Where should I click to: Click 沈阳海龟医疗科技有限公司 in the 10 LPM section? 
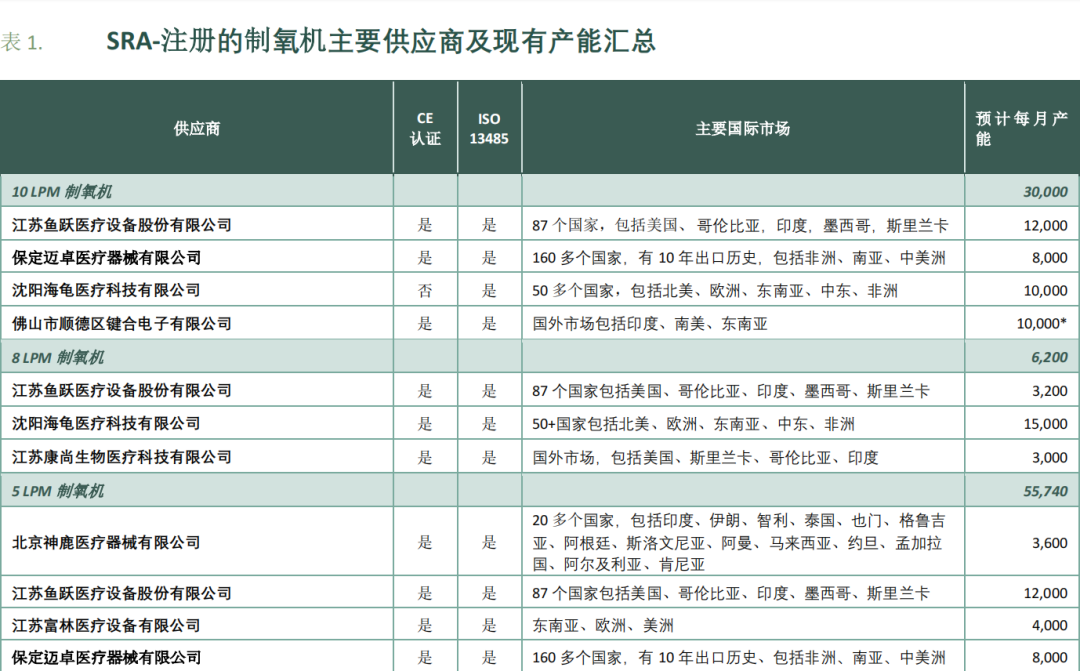click(106, 290)
